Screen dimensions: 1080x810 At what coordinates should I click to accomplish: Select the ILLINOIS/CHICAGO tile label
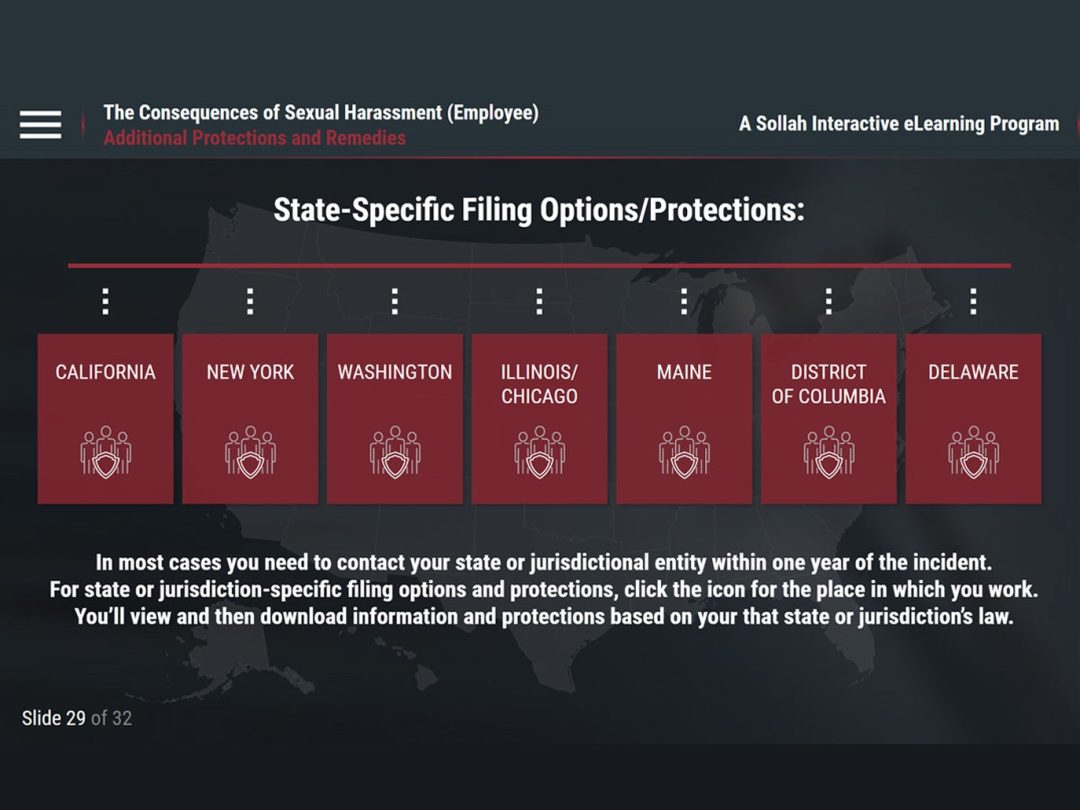tap(539, 384)
